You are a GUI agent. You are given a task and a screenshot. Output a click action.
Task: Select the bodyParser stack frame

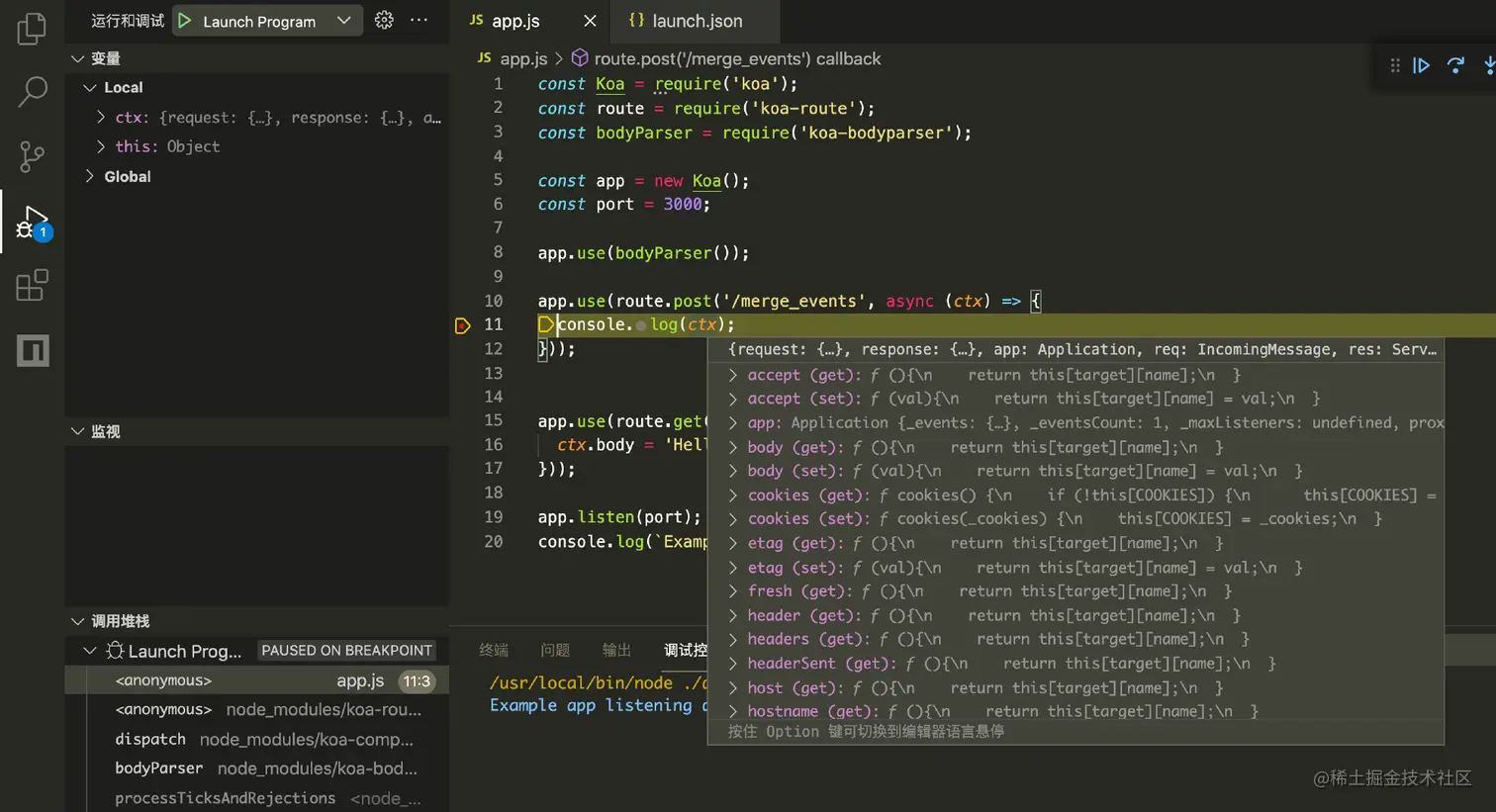(x=257, y=768)
